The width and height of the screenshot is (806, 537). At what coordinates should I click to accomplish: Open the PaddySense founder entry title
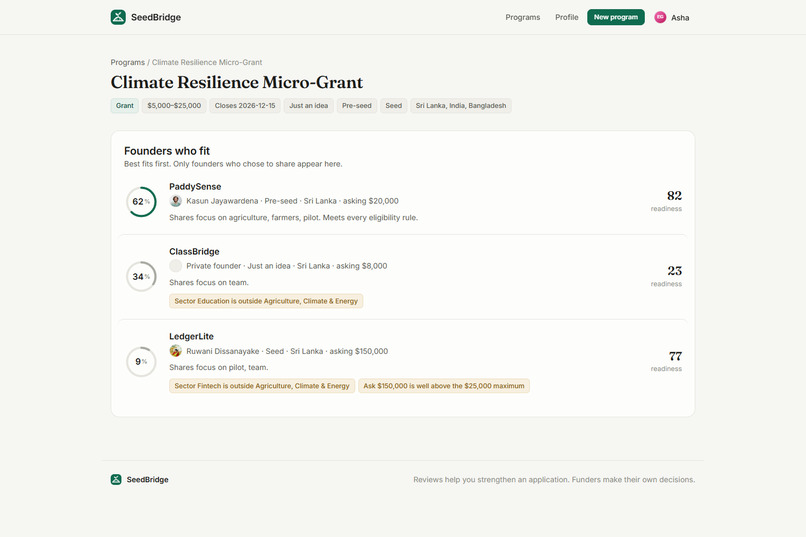(x=195, y=187)
